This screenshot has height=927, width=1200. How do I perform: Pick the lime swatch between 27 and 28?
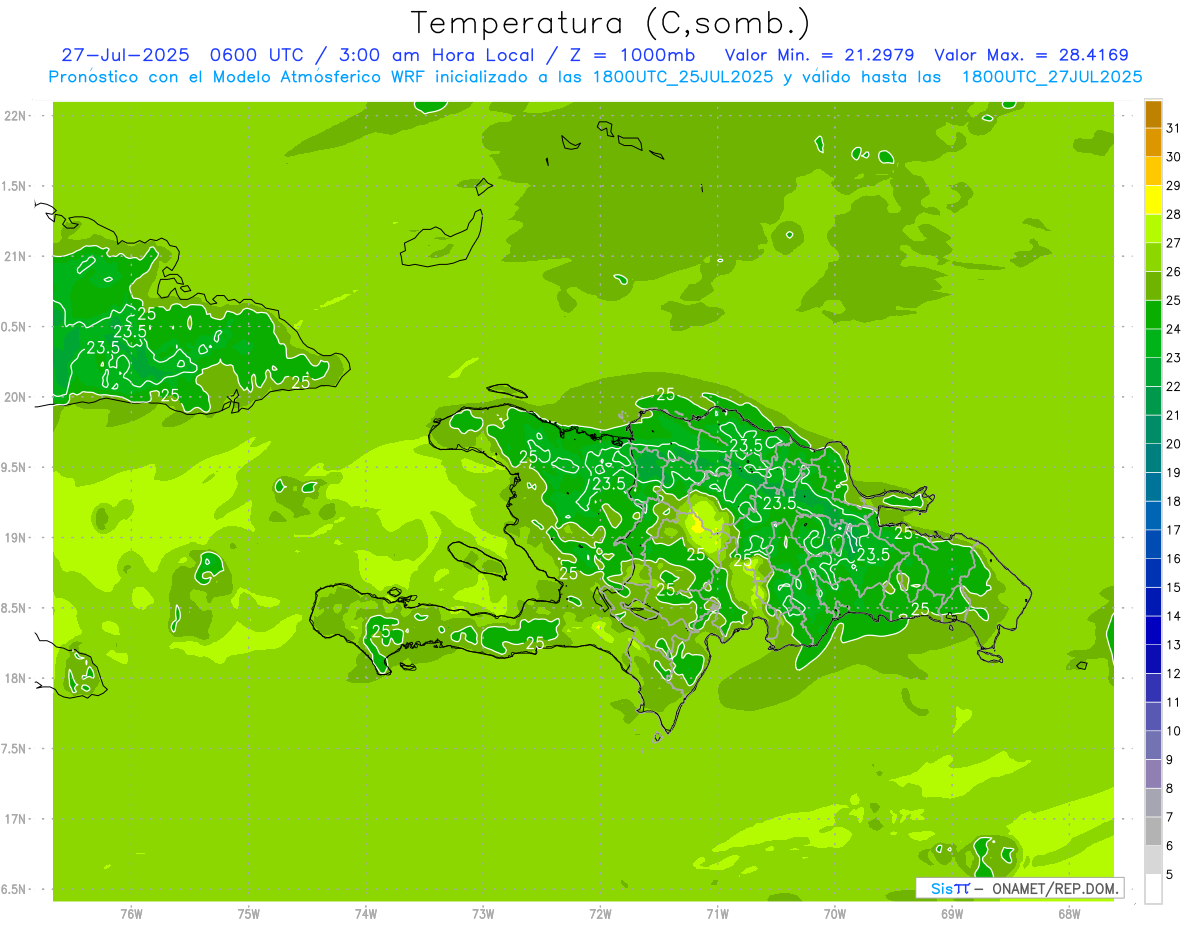coord(1153,229)
